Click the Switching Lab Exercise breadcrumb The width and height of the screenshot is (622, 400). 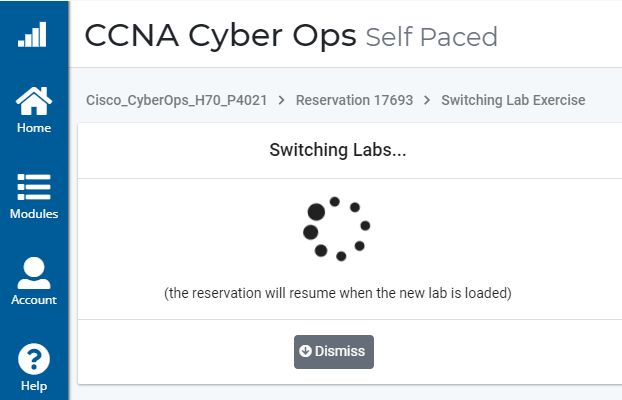pyautogui.click(x=513, y=100)
